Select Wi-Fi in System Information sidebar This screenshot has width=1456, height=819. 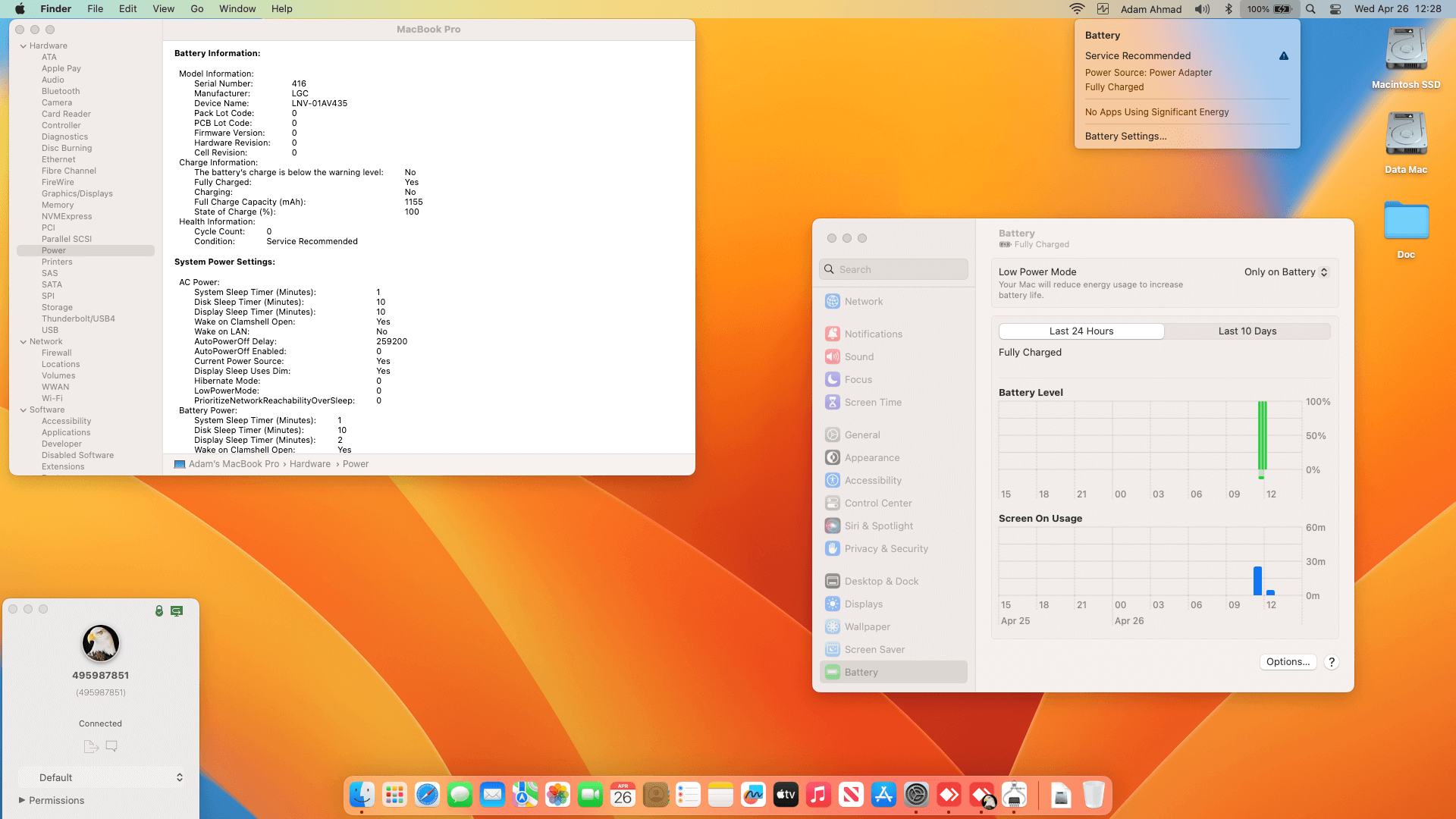coord(52,398)
